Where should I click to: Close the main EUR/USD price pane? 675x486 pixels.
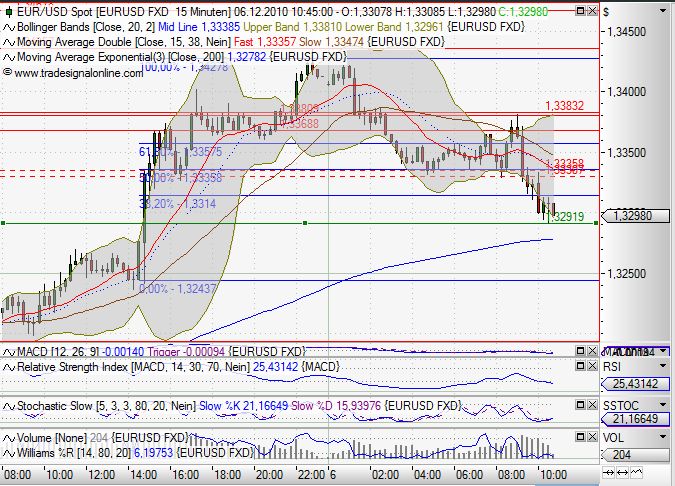click(x=592, y=10)
